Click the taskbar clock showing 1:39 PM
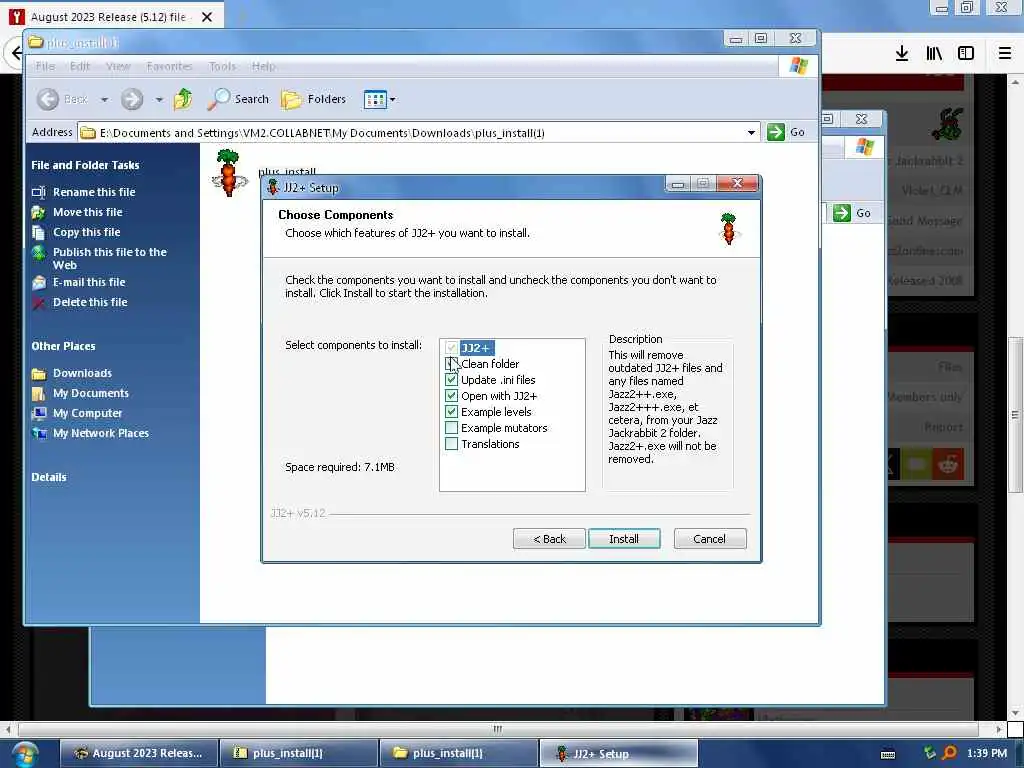 pos(987,753)
